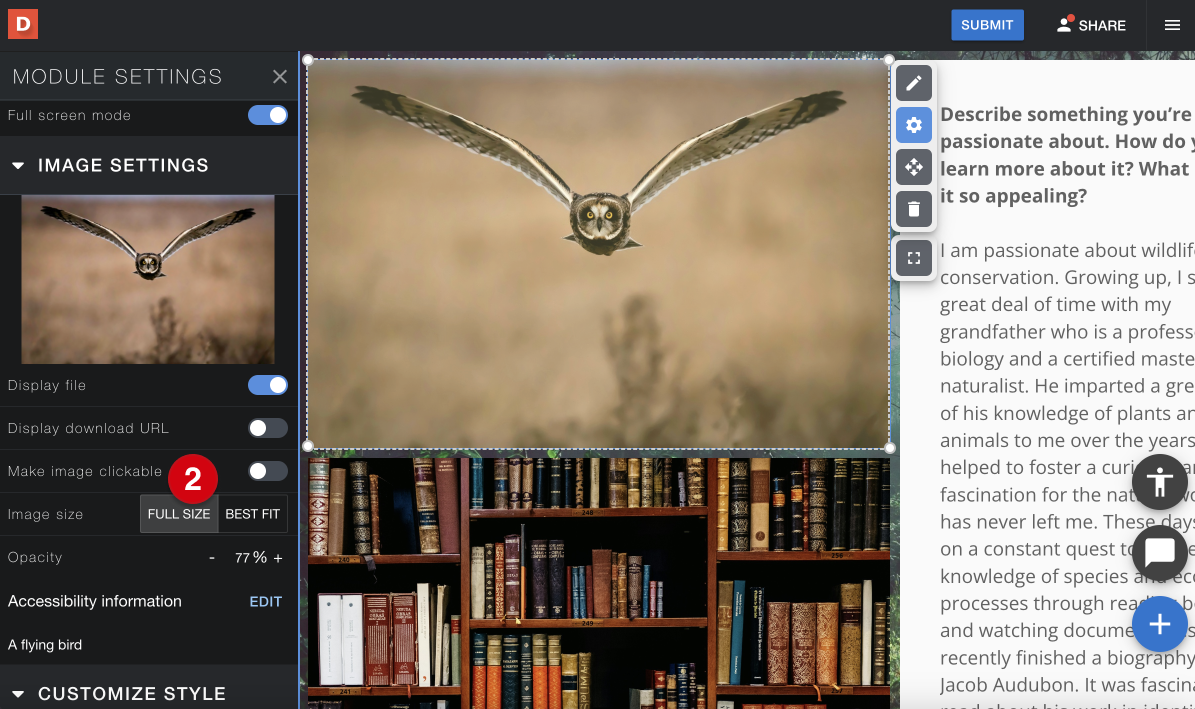Decrease opacity with minus button

point(212,558)
